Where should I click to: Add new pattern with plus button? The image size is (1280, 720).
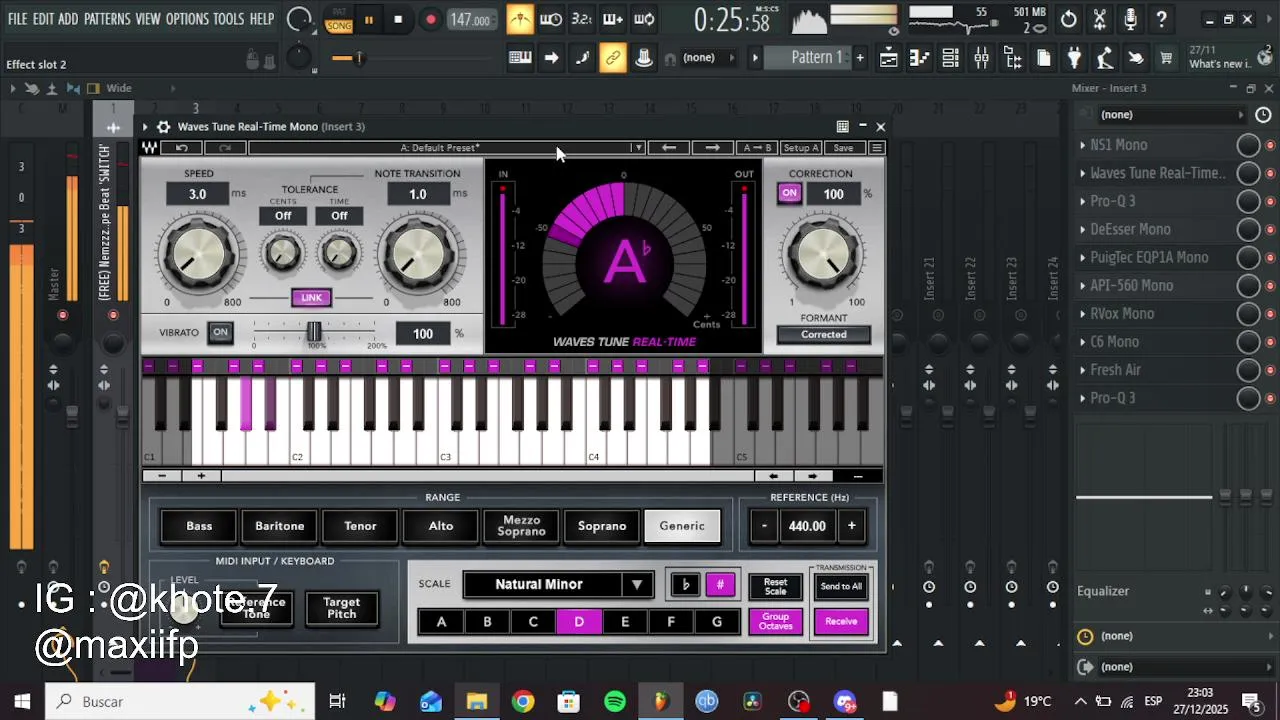click(x=859, y=58)
